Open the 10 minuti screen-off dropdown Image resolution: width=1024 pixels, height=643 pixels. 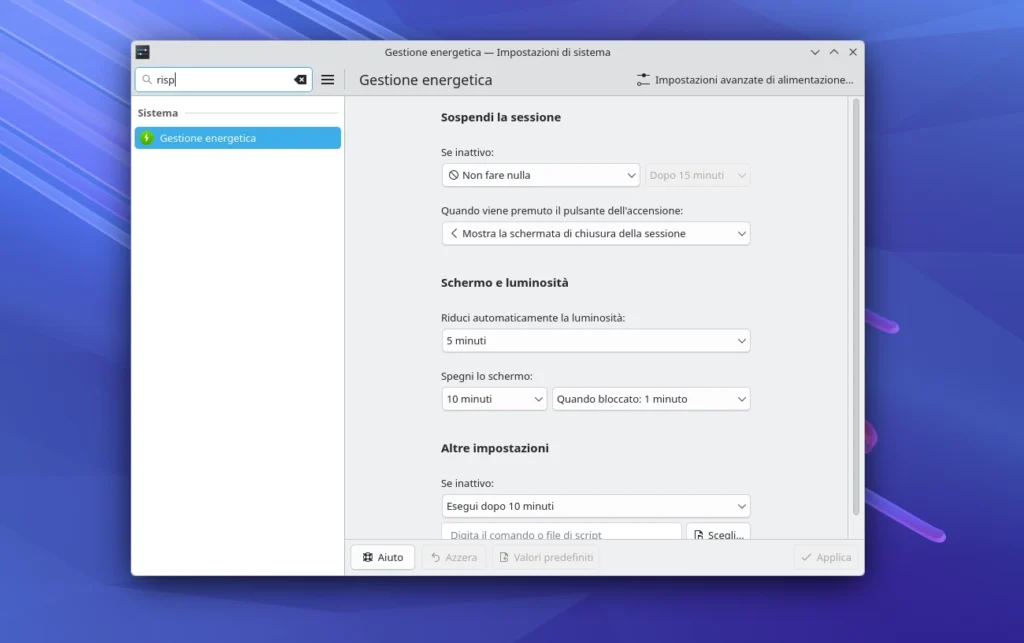click(x=493, y=398)
